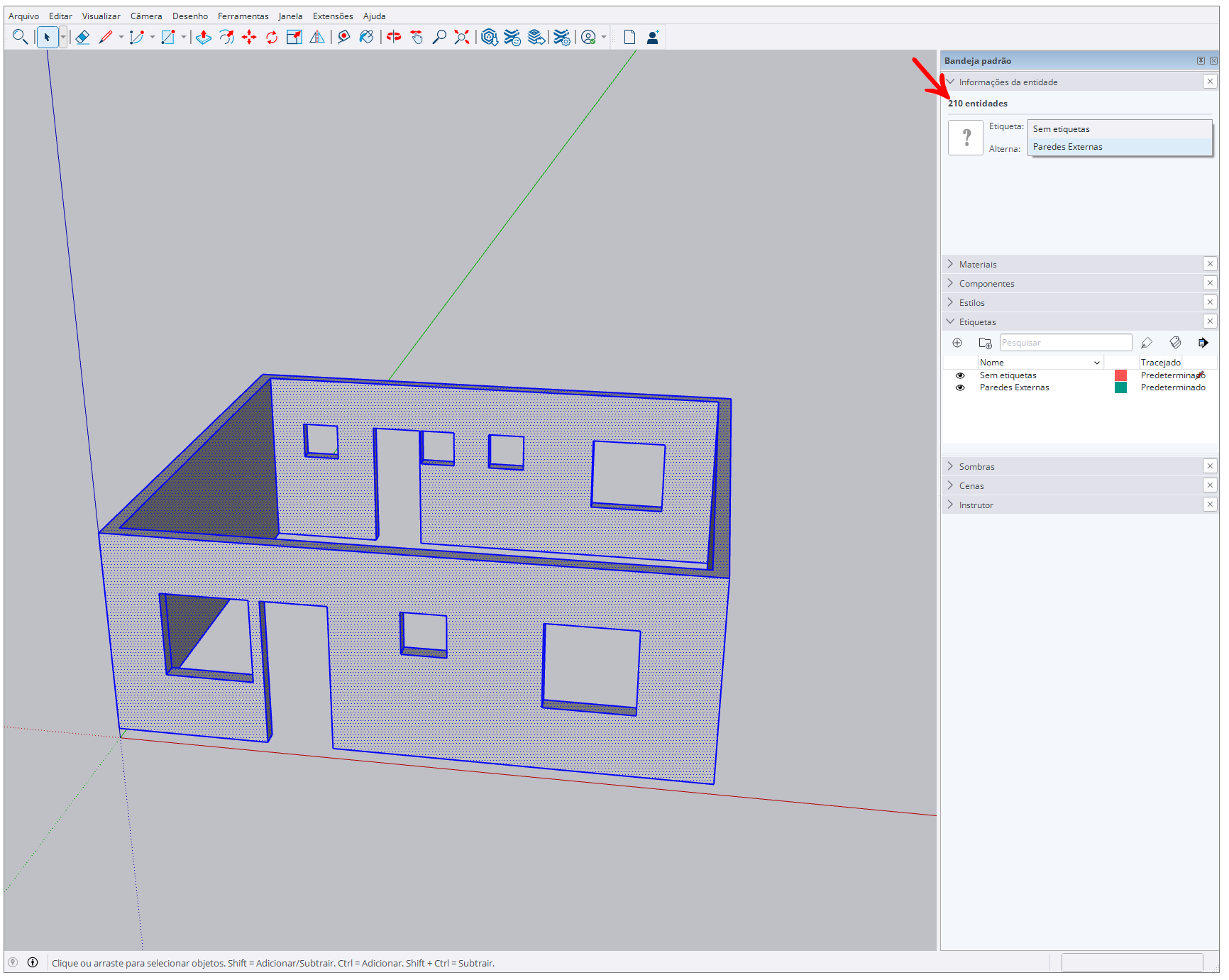This screenshot has width=1229, height=980.
Task: Pick the Paint Bucket tool
Action: click(x=366, y=38)
